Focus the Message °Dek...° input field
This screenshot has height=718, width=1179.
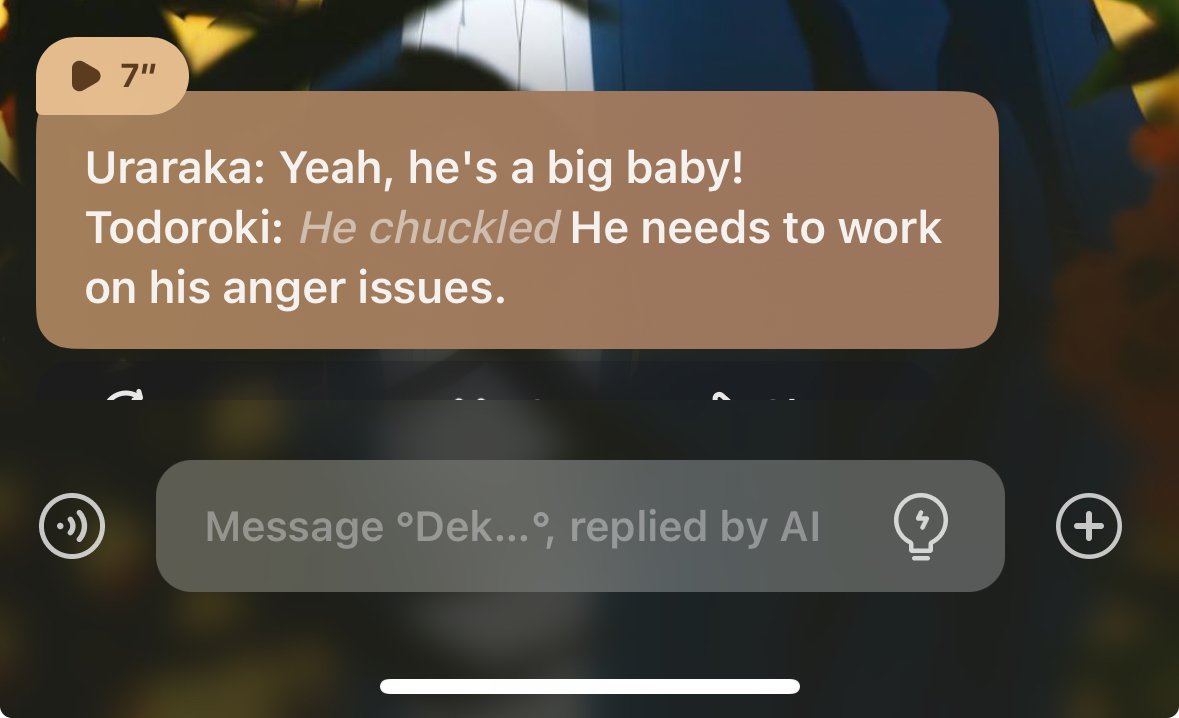(580, 526)
